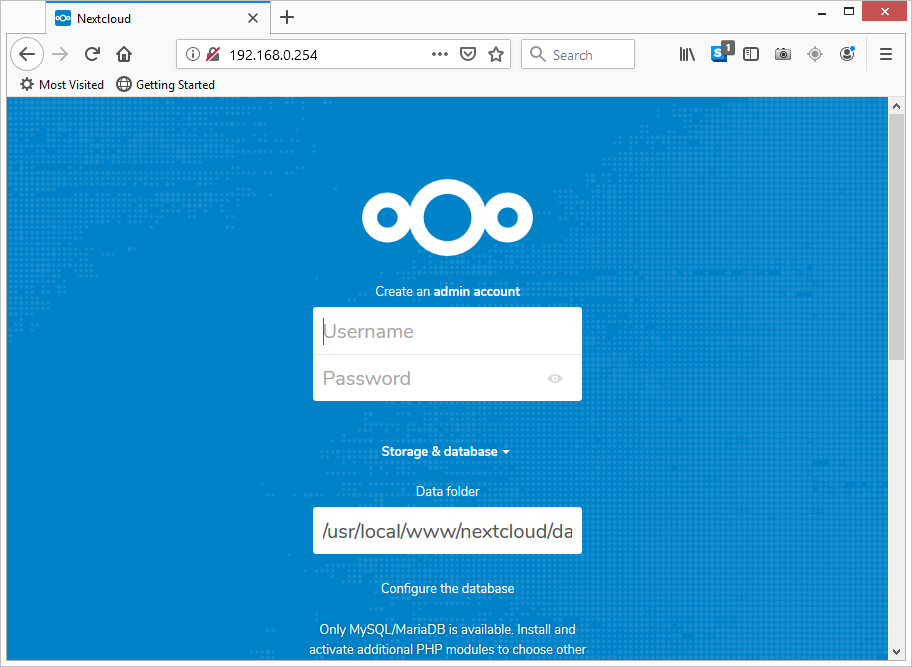Screen dimensions: 912x667
Task: Open the page actions three-dot menu
Action: click(x=440, y=55)
